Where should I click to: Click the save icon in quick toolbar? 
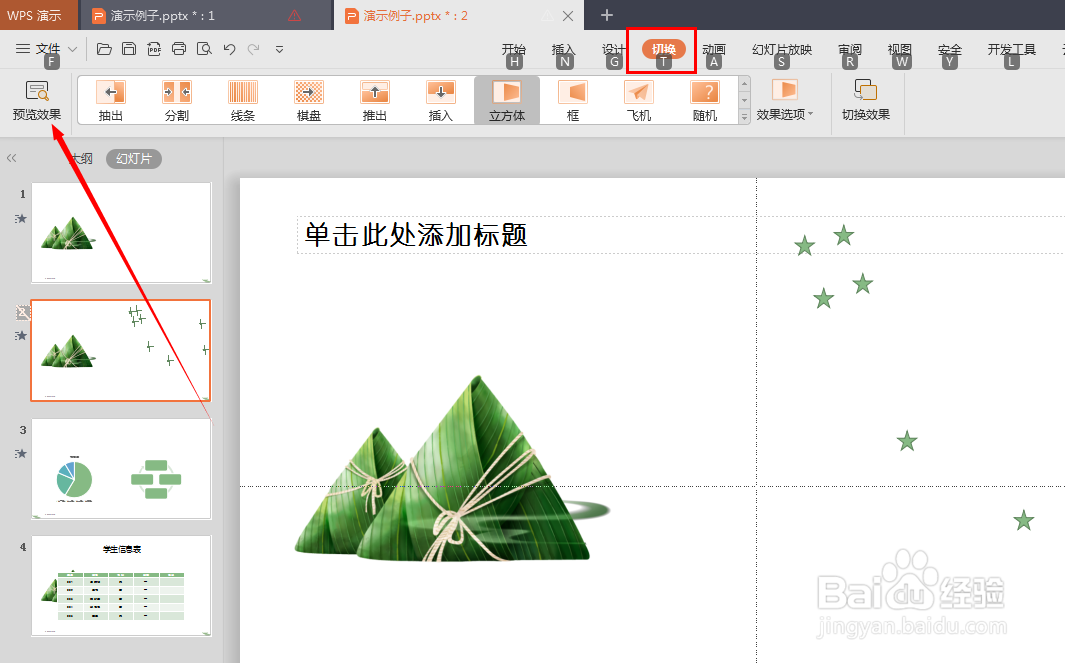pyautogui.click(x=129, y=49)
